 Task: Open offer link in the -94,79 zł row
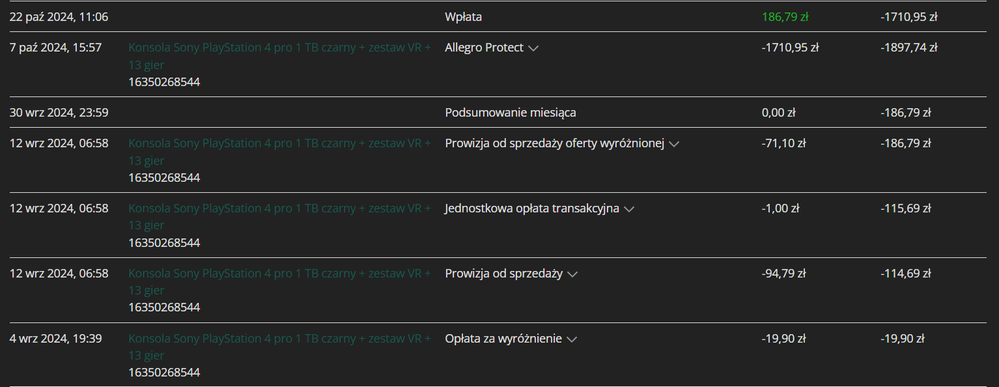280,282
